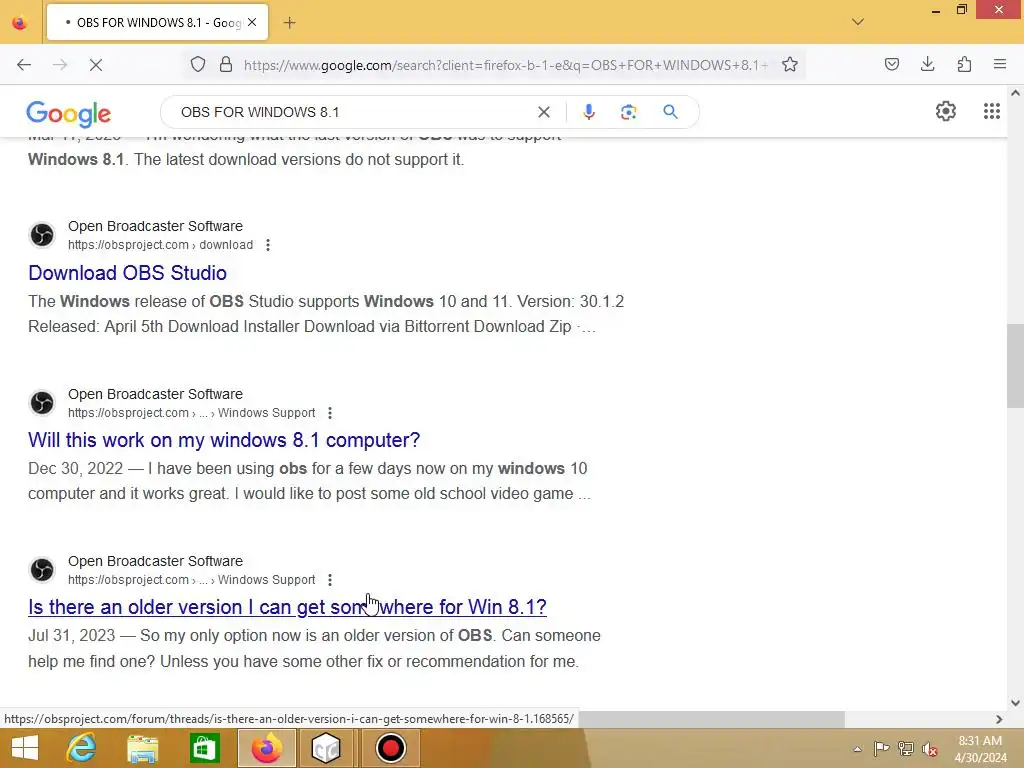Open the cube-shaped app on taskbar
Screen dimensions: 1024x768
click(326, 748)
